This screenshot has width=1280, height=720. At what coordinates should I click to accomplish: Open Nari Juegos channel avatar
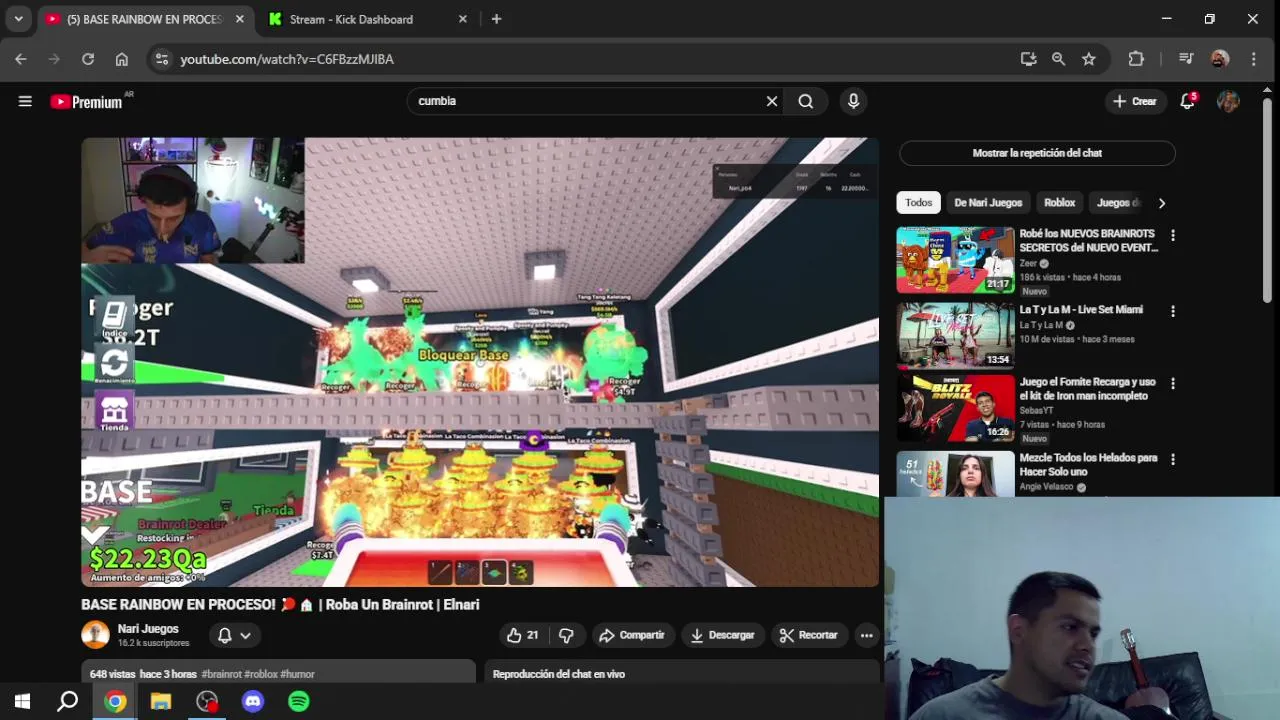pyautogui.click(x=95, y=635)
